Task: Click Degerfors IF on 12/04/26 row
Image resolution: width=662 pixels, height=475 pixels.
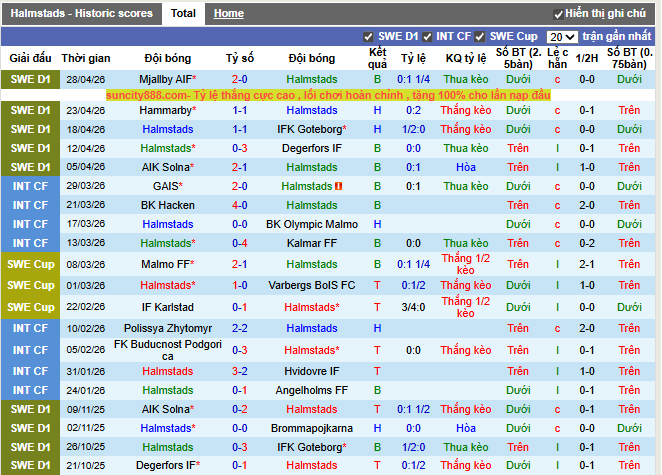Action: (312, 149)
